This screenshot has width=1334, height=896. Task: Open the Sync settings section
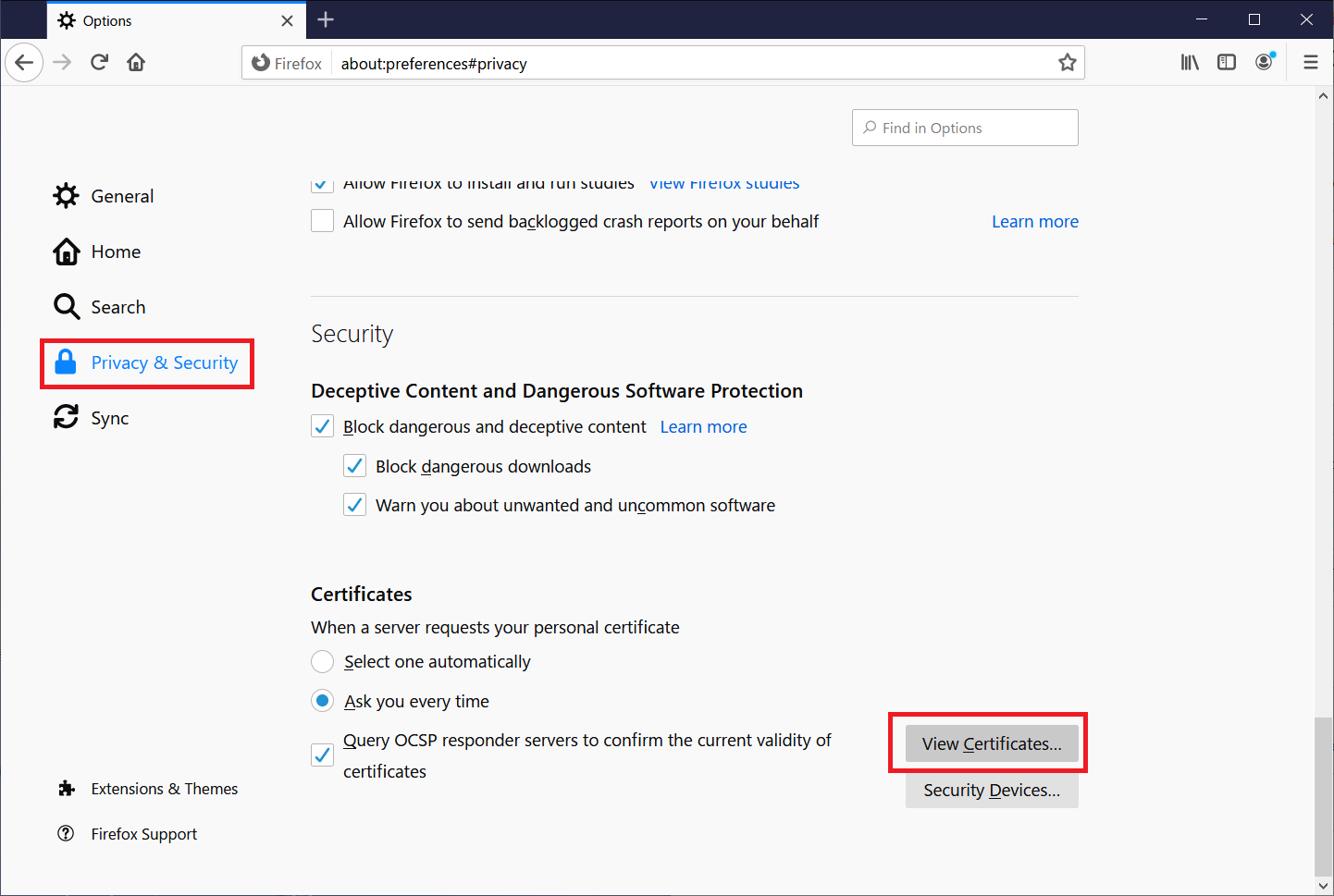coord(109,417)
